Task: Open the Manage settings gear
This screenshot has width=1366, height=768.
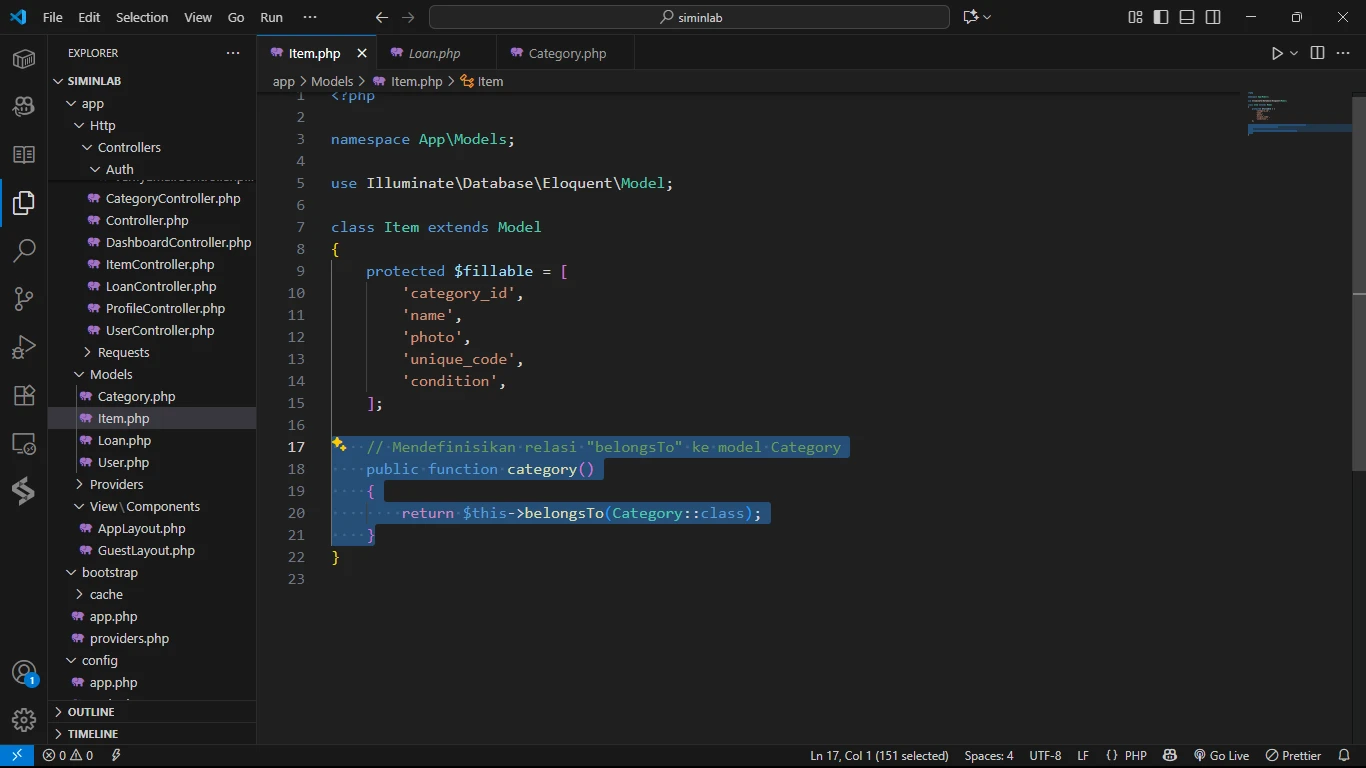Action: click(x=24, y=719)
